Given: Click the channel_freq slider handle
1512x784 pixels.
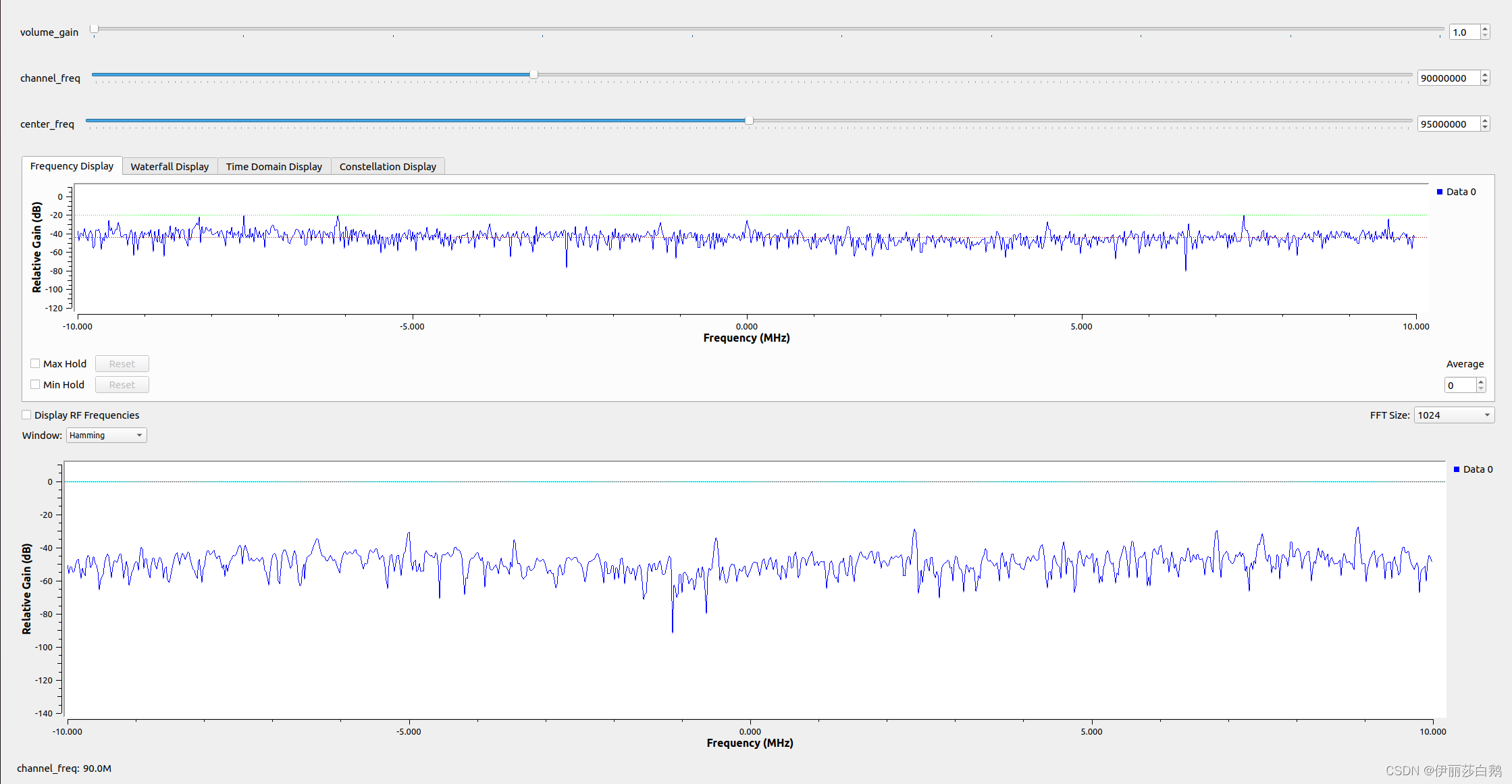Looking at the screenshot, I should coord(533,74).
